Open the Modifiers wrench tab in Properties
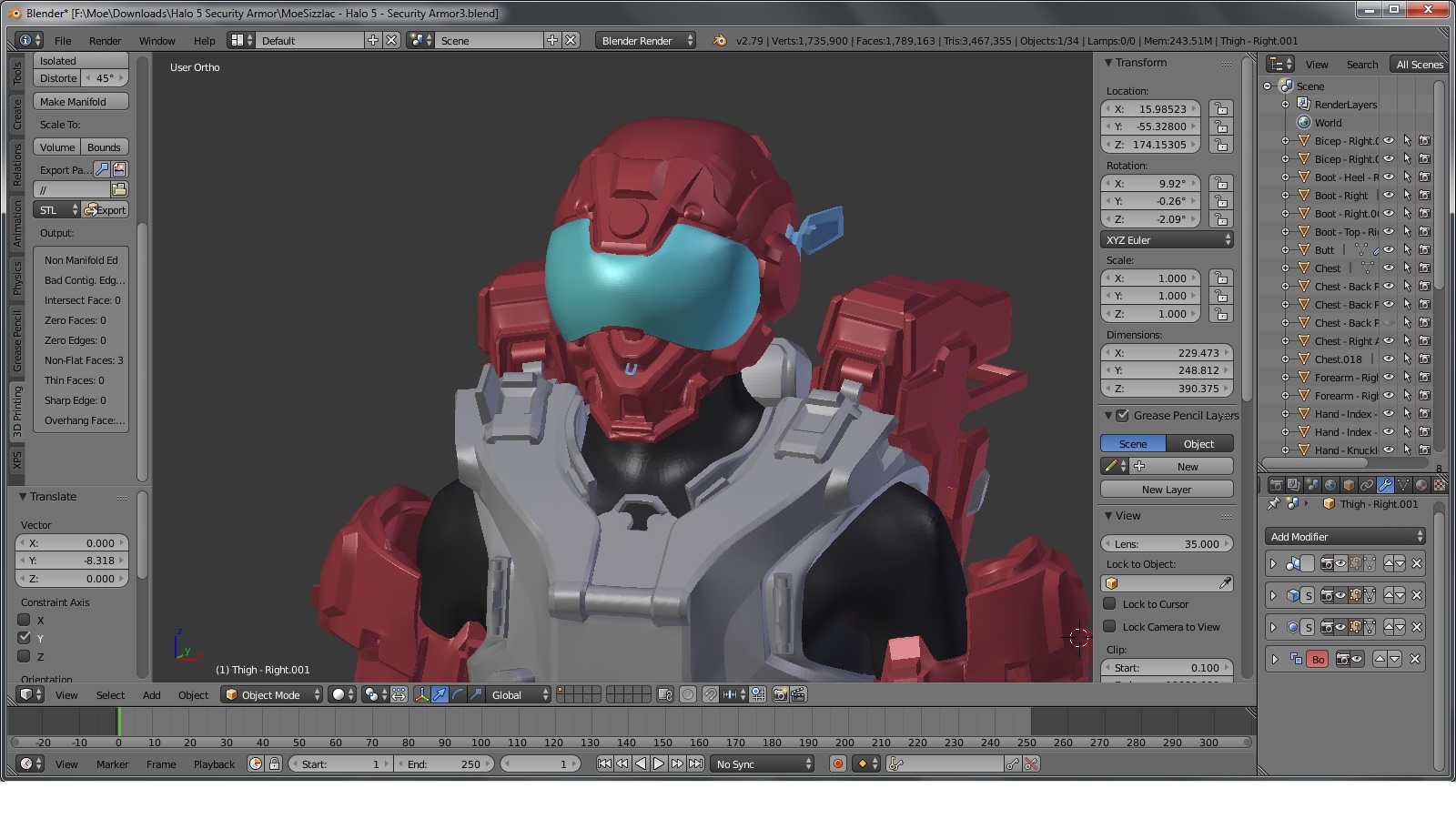This screenshot has width=1456, height=819. pyautogui.click(x=1385, y=485)
